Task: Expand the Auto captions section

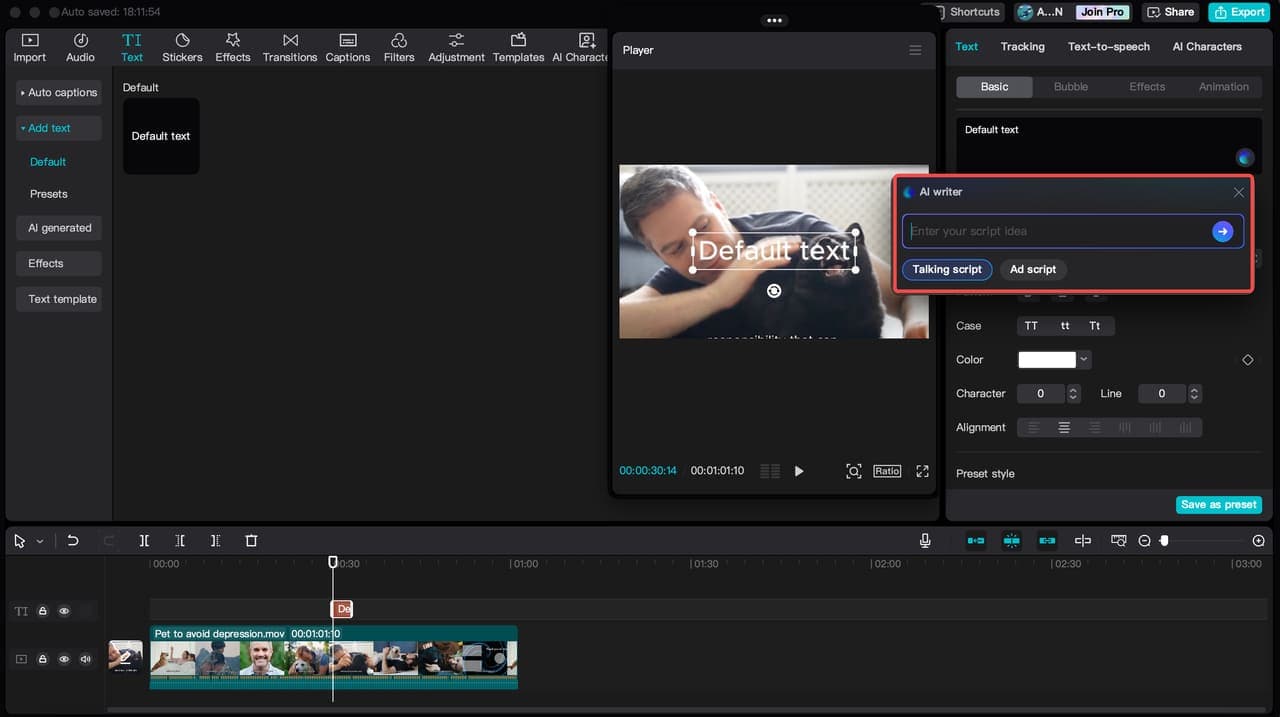Action: tap(59, 92)
